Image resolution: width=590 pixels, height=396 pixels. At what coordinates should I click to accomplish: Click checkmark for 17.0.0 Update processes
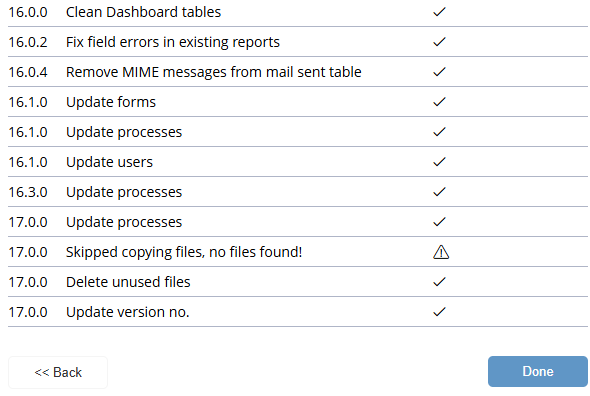point(439,222)
